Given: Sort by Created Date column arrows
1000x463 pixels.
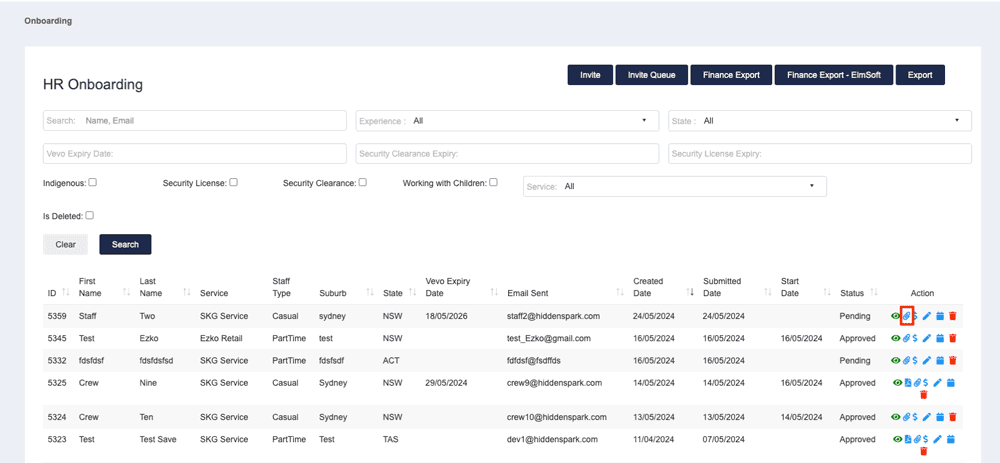Looking at the screenshot, I should coord(689,292).
